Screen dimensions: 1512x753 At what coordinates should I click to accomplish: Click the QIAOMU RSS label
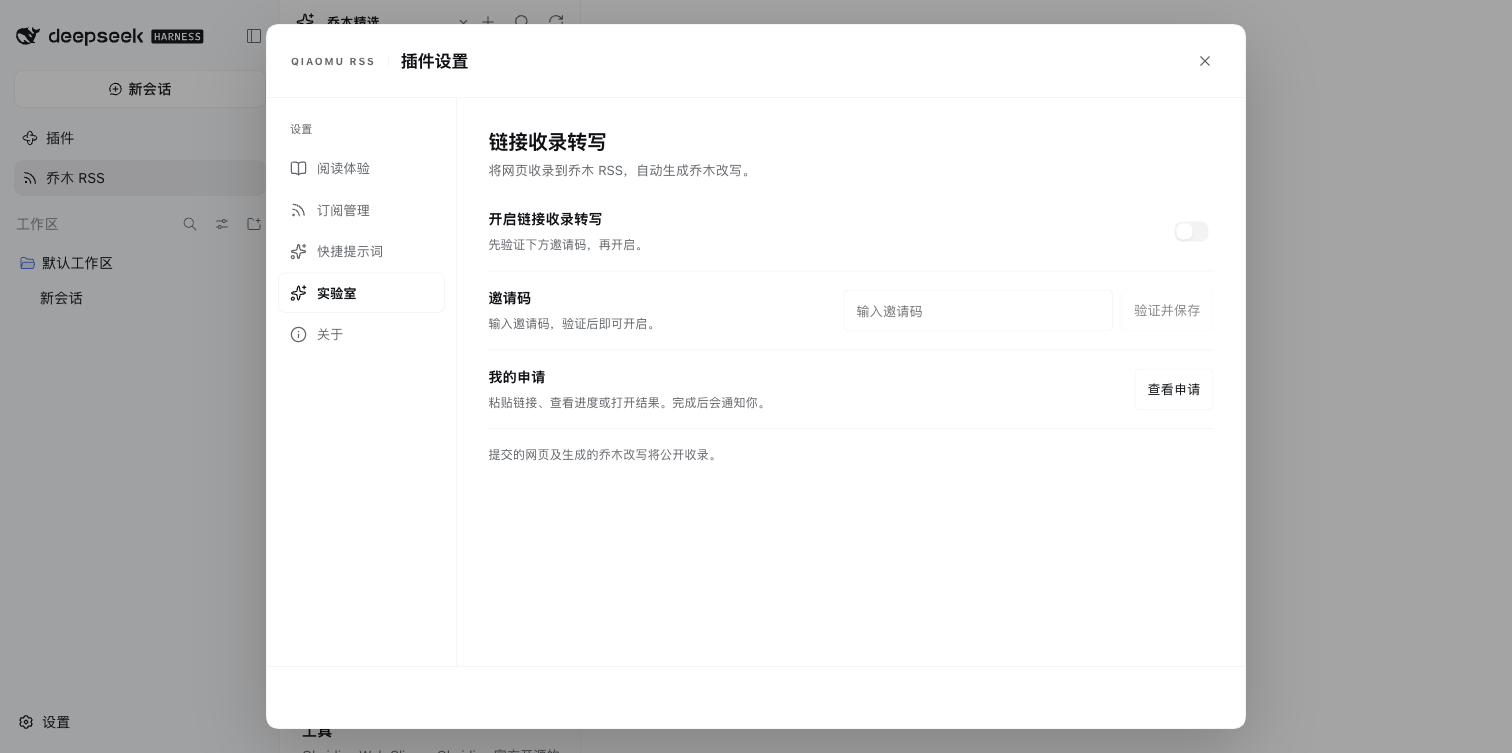click(333, 62)
